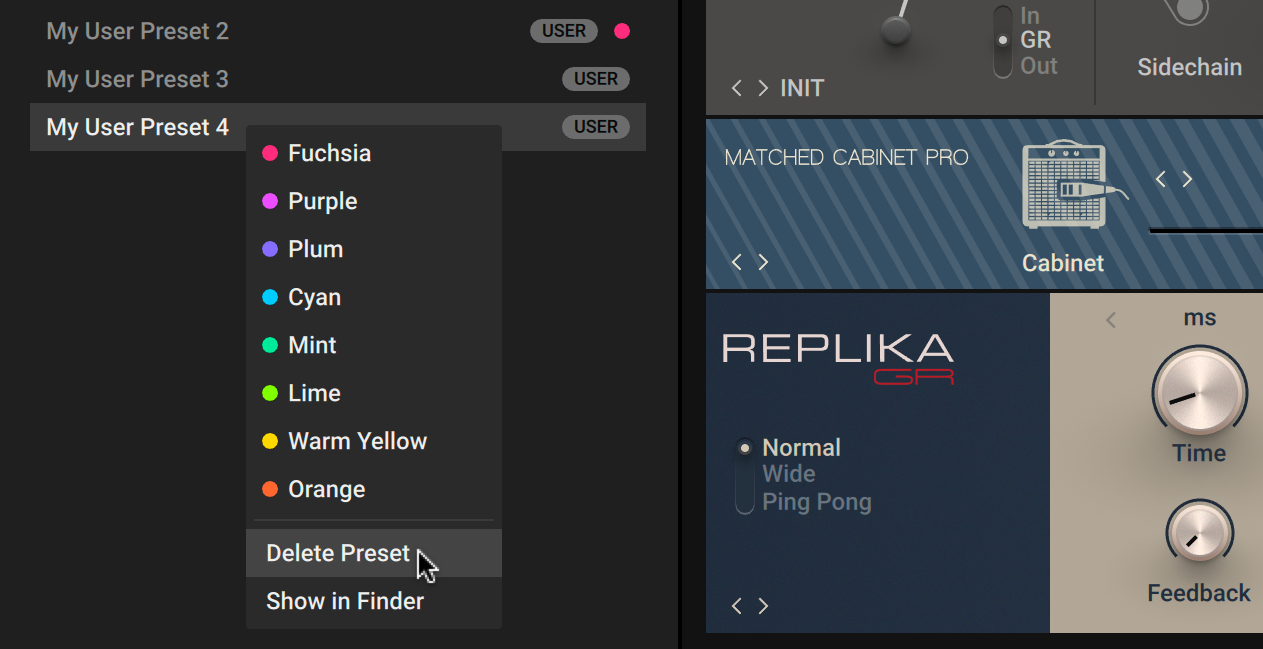Choose Delete Preset from the context menu

coord(337,552)
